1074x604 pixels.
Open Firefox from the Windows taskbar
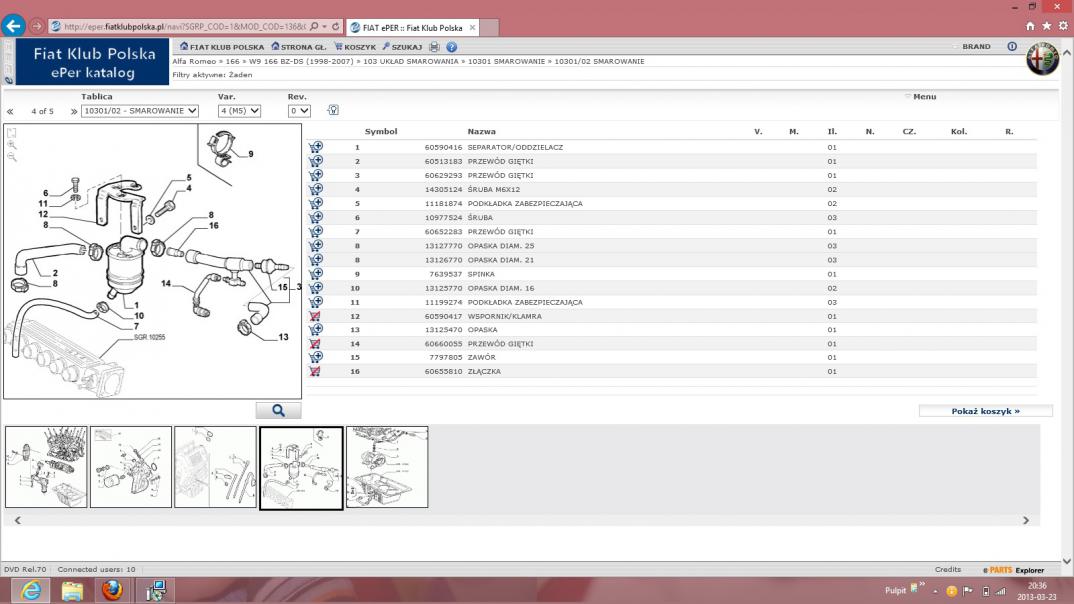[113, 590]
